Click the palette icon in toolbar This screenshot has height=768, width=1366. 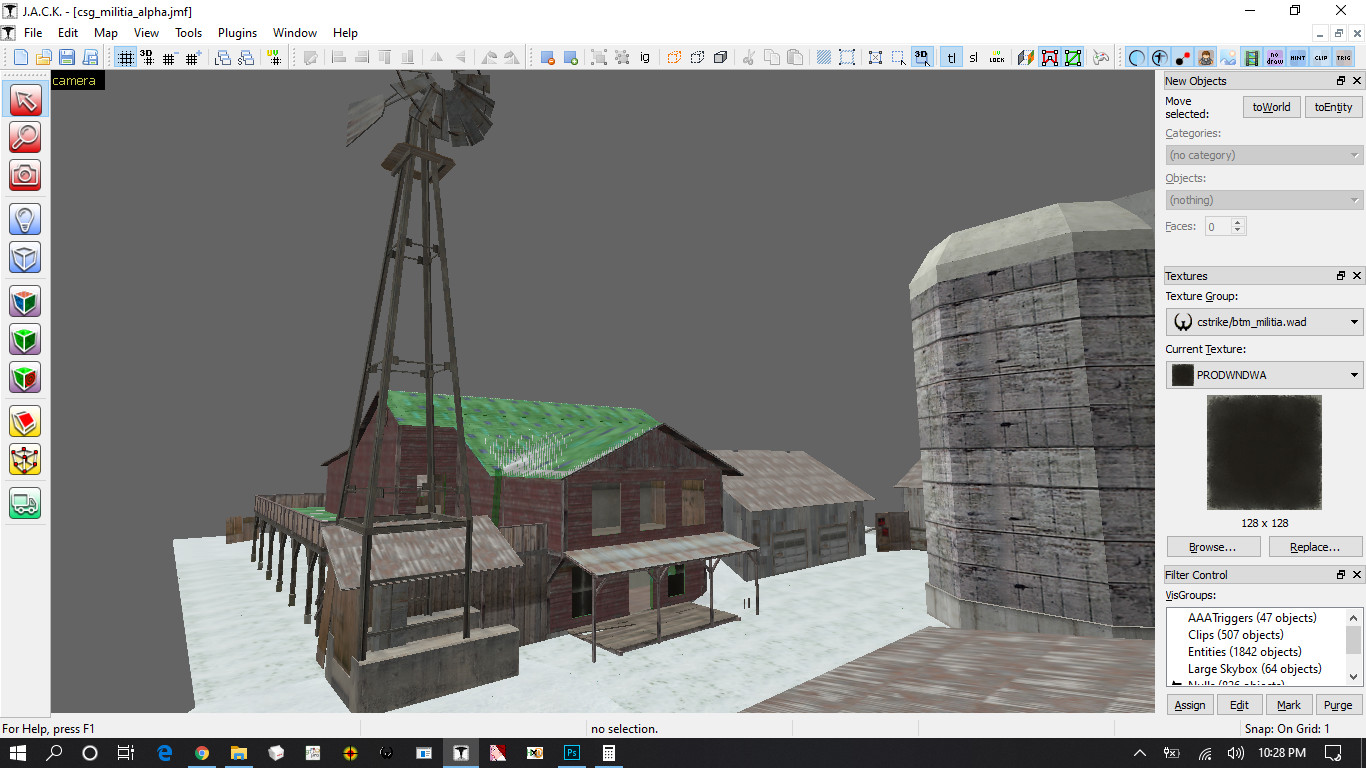1101,57
